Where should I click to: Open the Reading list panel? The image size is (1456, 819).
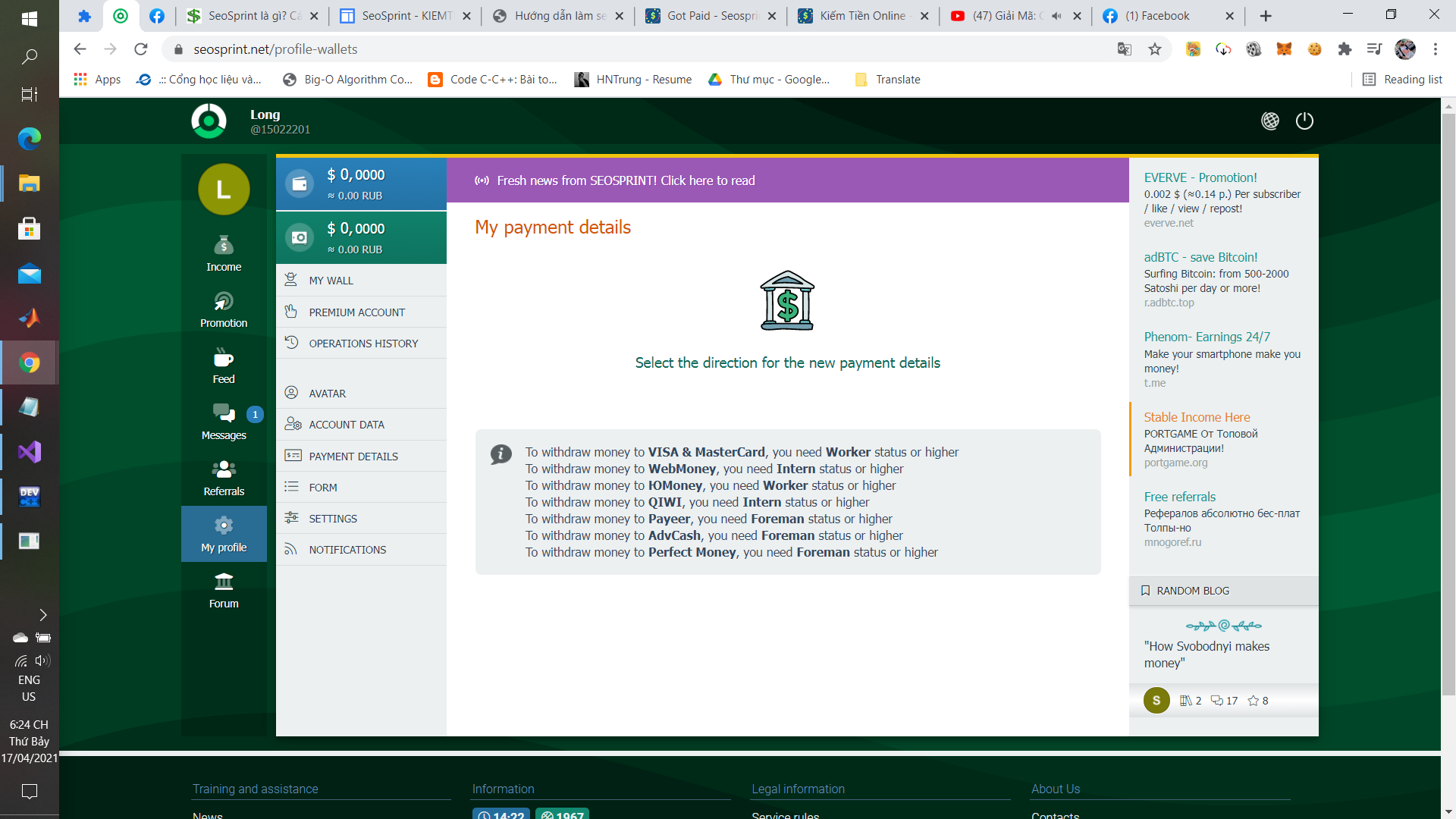[1402, 80]
